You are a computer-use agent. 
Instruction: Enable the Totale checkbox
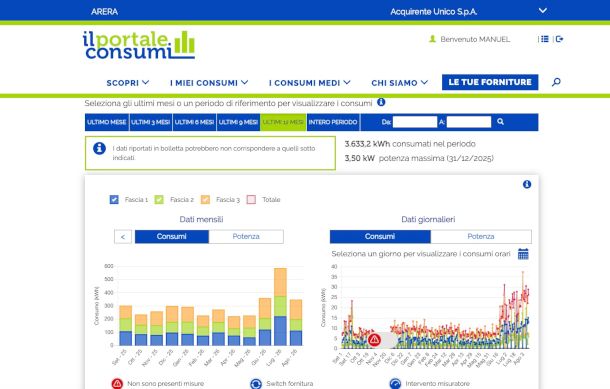(251, 200)
